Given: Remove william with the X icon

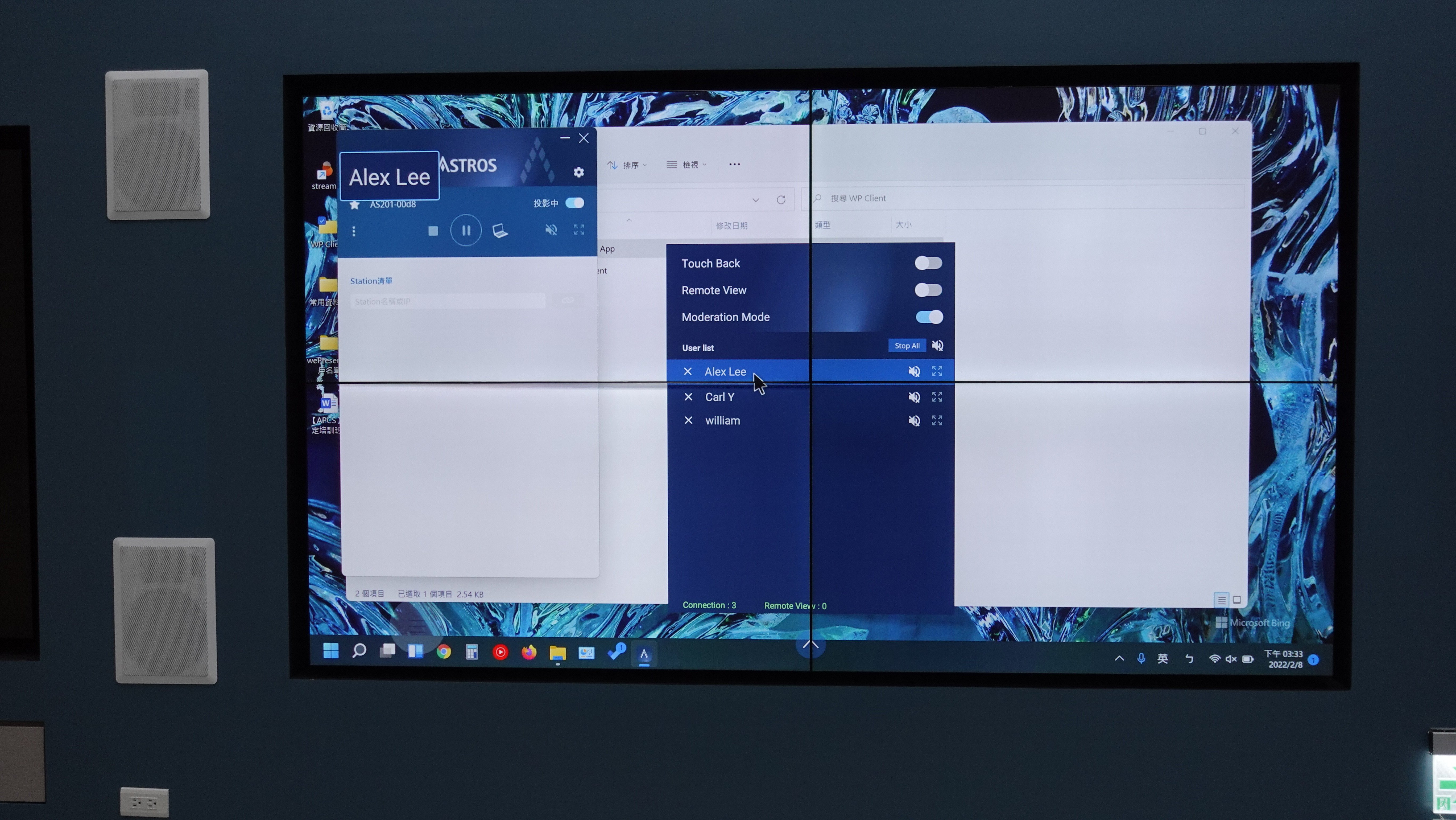Looking at the screenshot, I should tap(688, 420).
